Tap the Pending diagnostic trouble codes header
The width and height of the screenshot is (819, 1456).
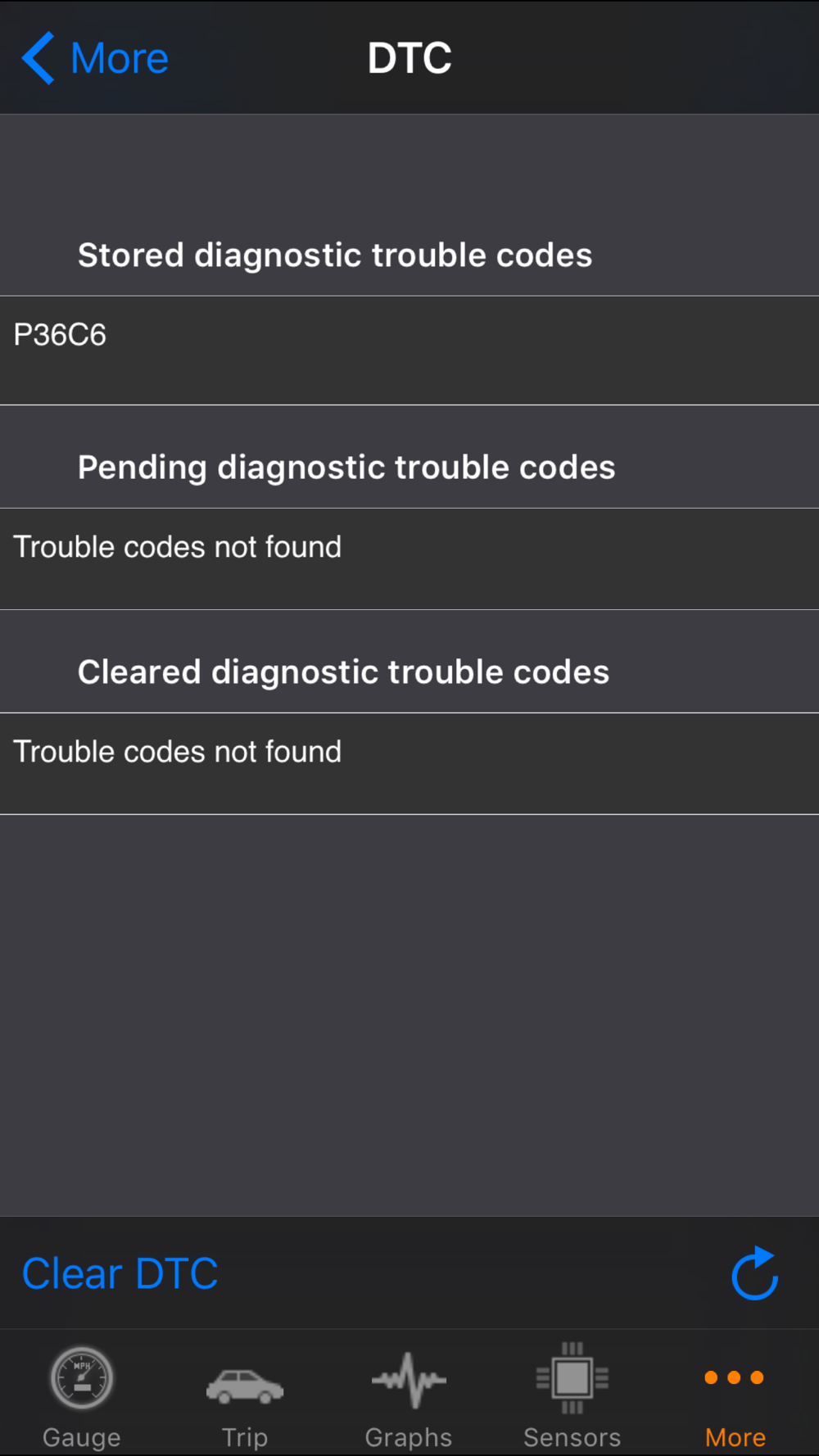click(346, 468)
